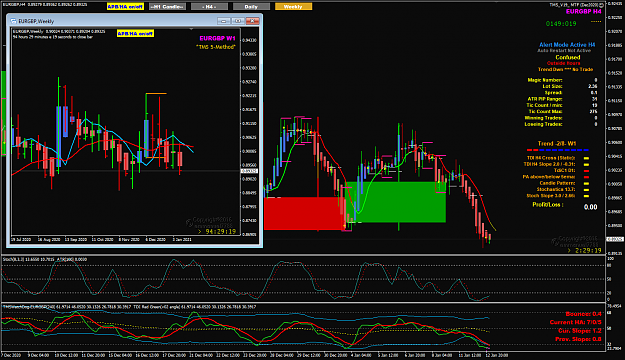Click the red indicator beside PA above/below 5ema
The width and height of the screenshot is (625, 360).
tap(586, 177)
